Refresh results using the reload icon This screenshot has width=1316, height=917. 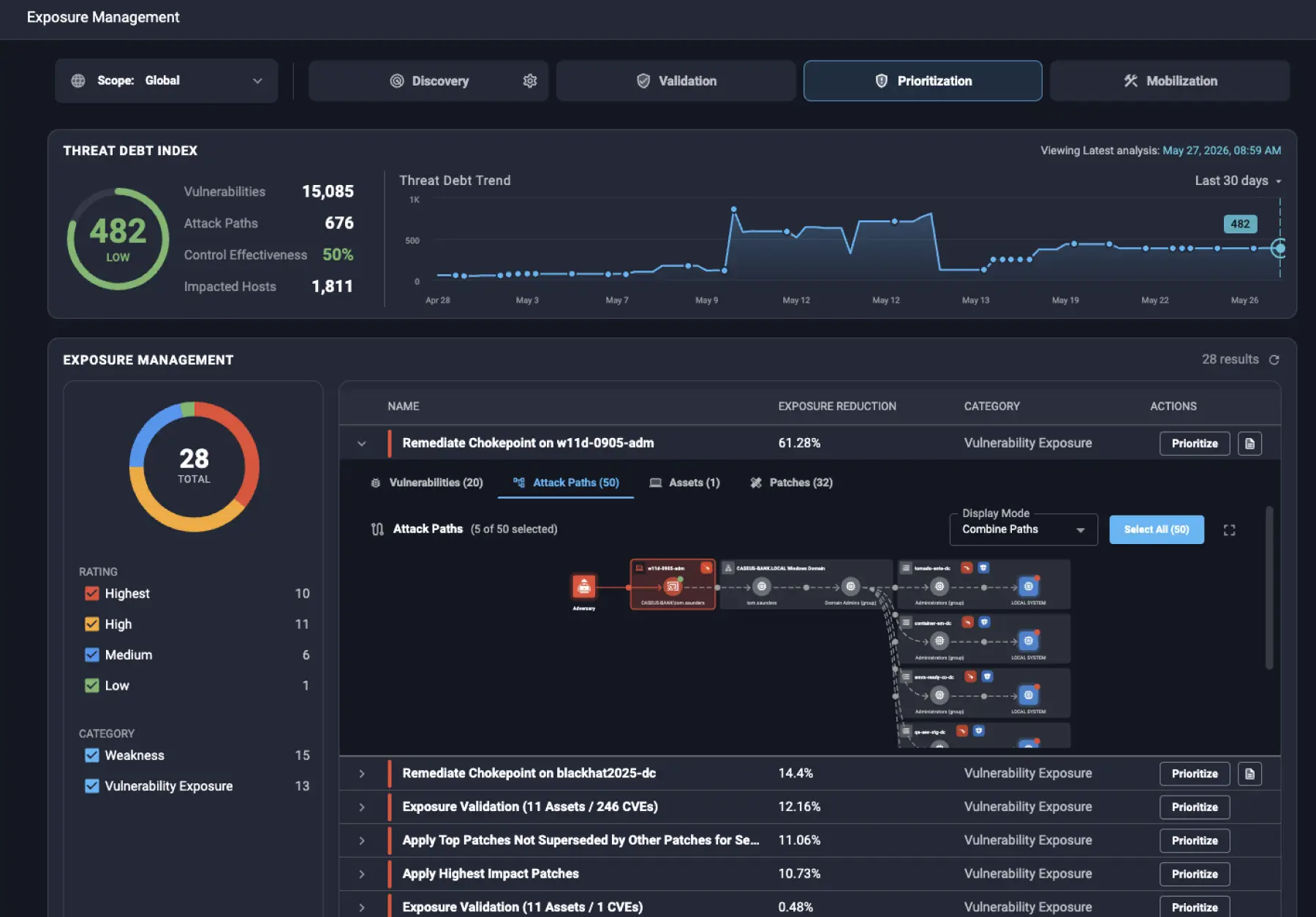[x=1274, y=360]
